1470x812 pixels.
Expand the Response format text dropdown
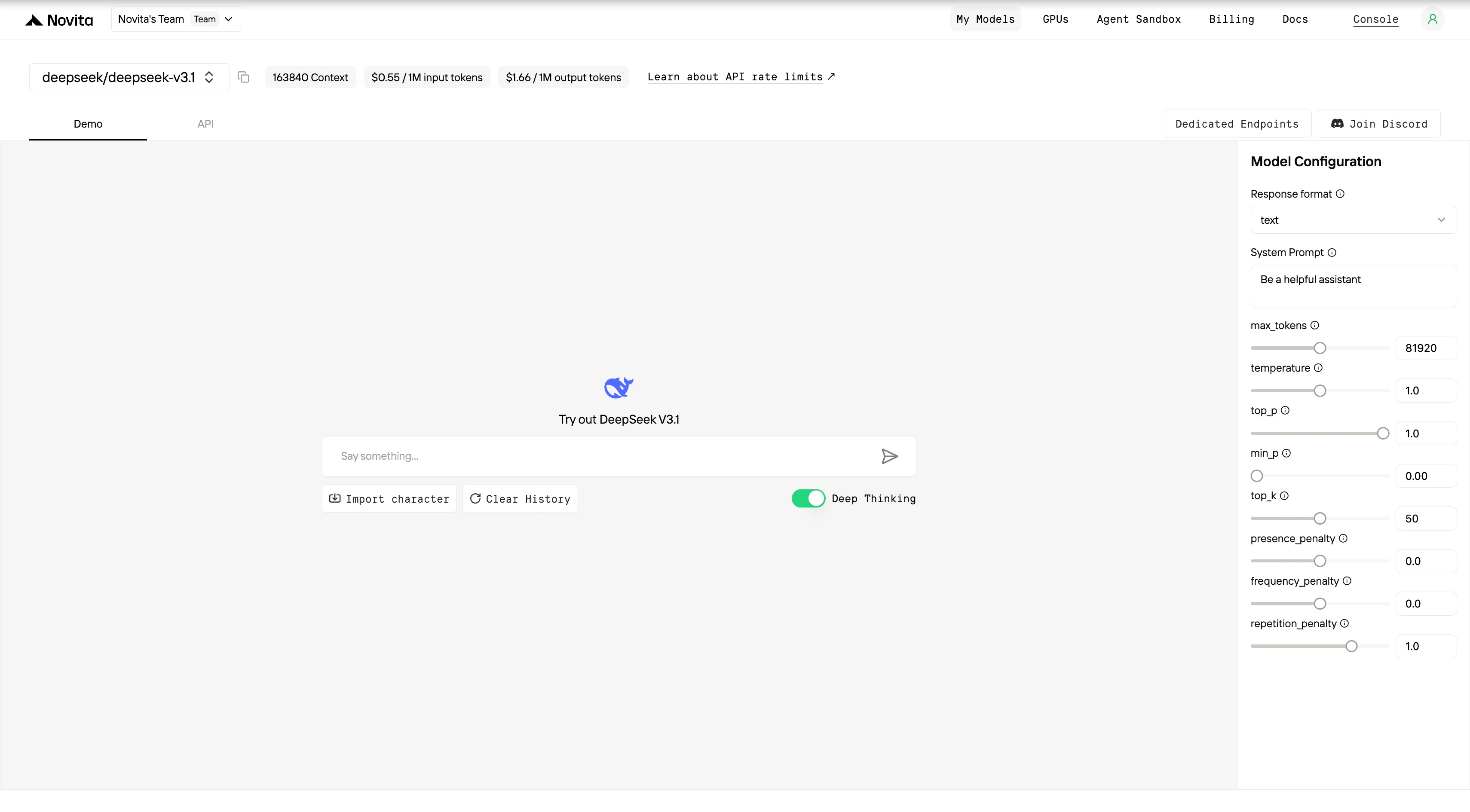pos(1354,220)
